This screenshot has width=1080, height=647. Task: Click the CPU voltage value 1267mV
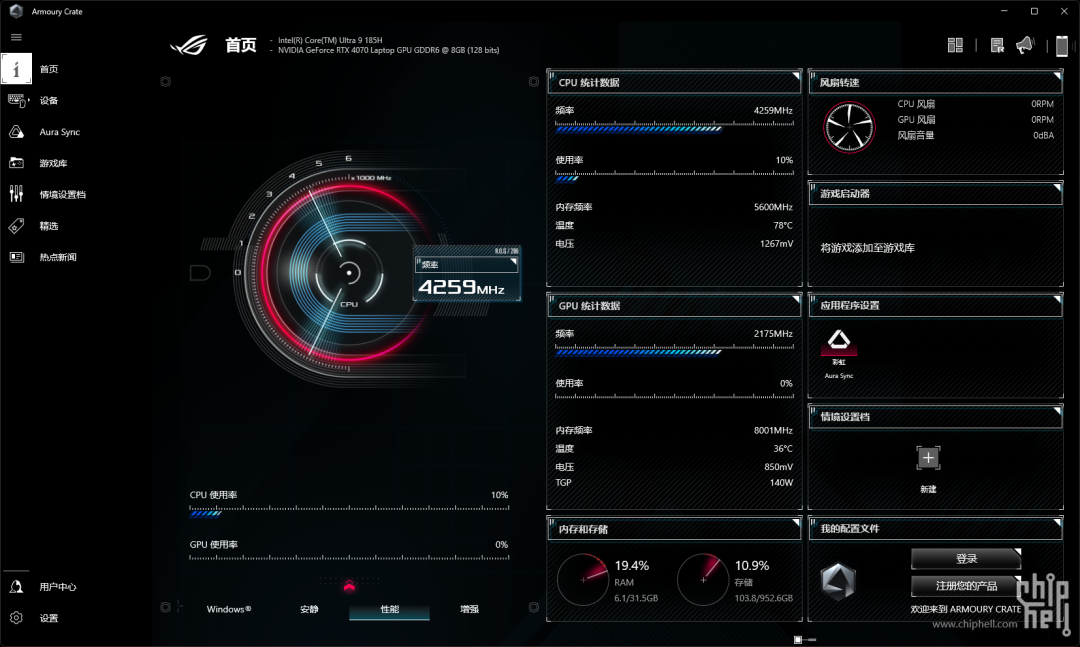coord(776,244)
